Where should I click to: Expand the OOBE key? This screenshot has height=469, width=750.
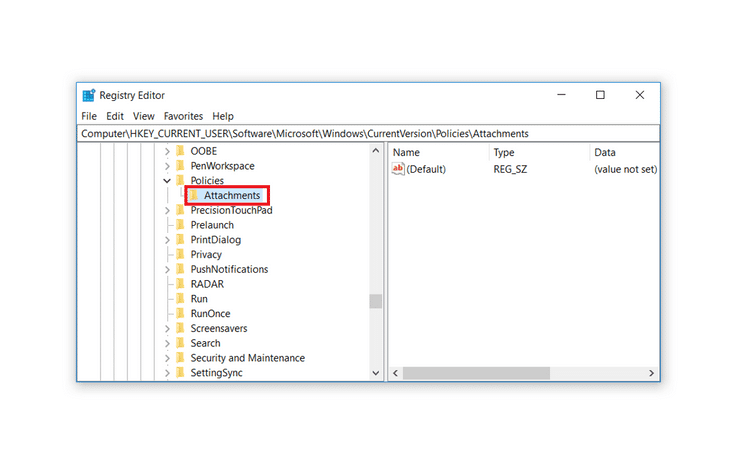point(167,152)
